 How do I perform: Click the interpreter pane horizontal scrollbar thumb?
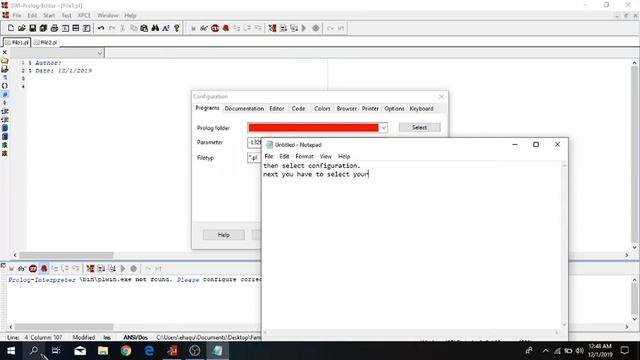click(64, 327)
